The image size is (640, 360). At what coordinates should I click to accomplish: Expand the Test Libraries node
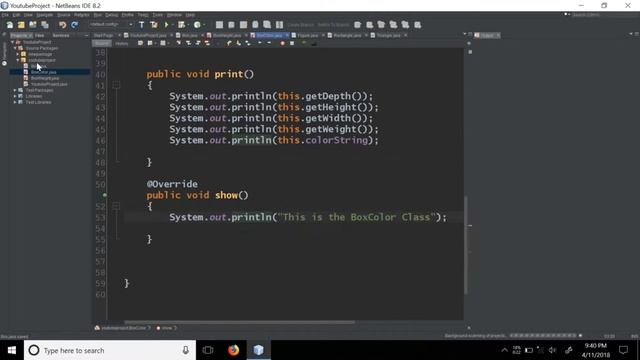pos(16,102)
